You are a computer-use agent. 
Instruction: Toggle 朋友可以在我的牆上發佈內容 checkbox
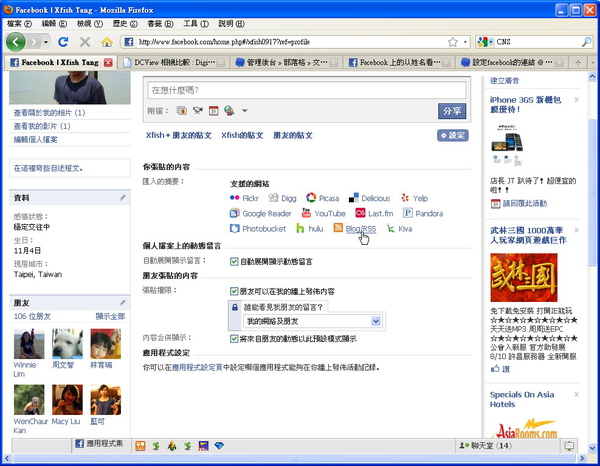click(x=234, y=292)
